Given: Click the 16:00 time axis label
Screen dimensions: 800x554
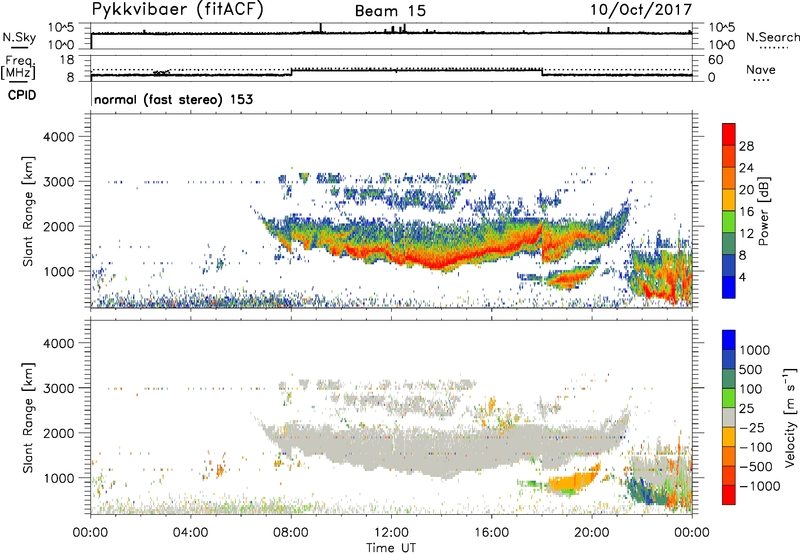Looking at the screenshot, I should (491, 533).
